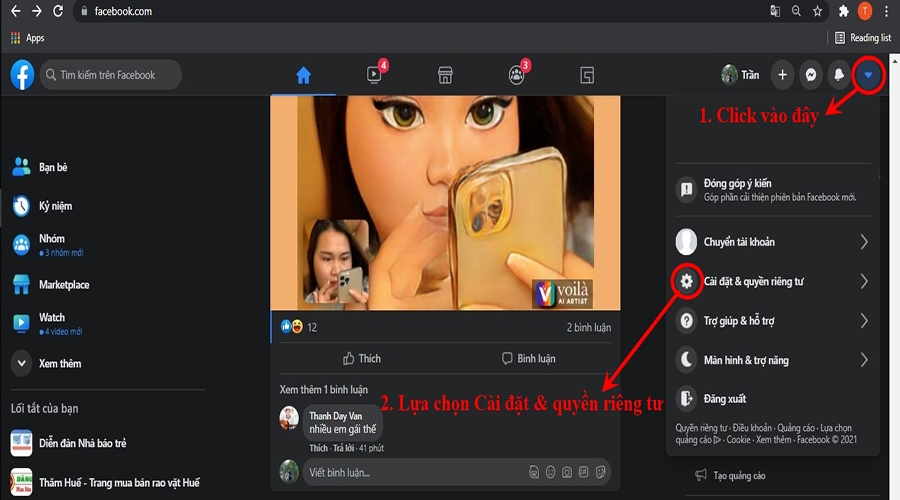
Task: Click Xem thêm 1 bình luận
Action: click(x=324, y=389)
